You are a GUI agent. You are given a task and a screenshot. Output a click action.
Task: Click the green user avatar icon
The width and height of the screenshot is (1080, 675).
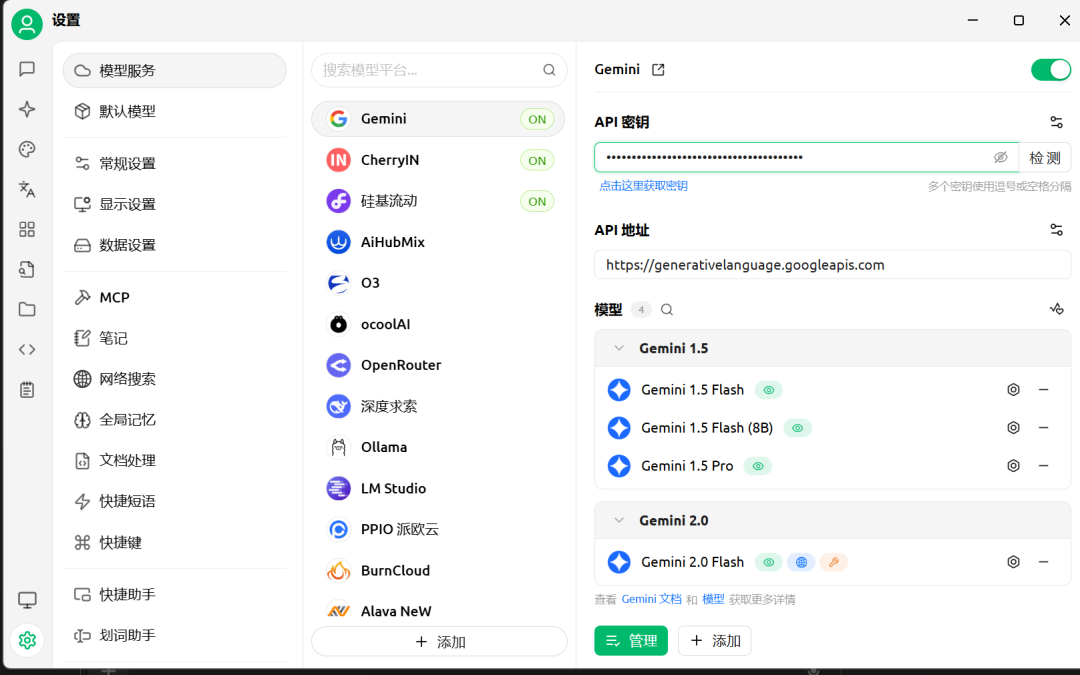[x=27, y=25]
